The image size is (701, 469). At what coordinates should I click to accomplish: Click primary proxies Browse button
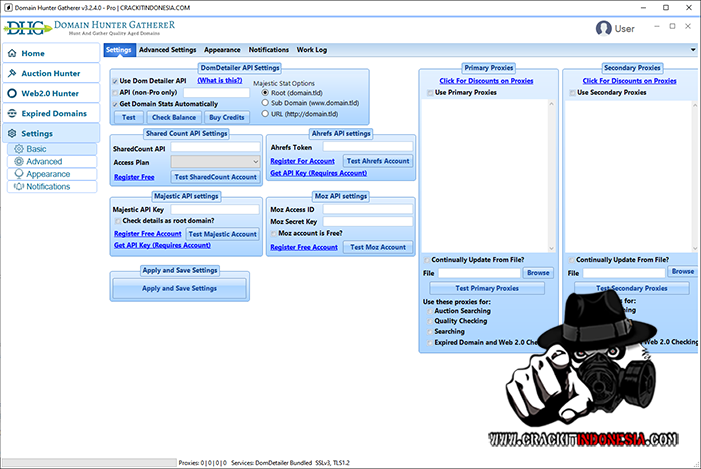538,273
